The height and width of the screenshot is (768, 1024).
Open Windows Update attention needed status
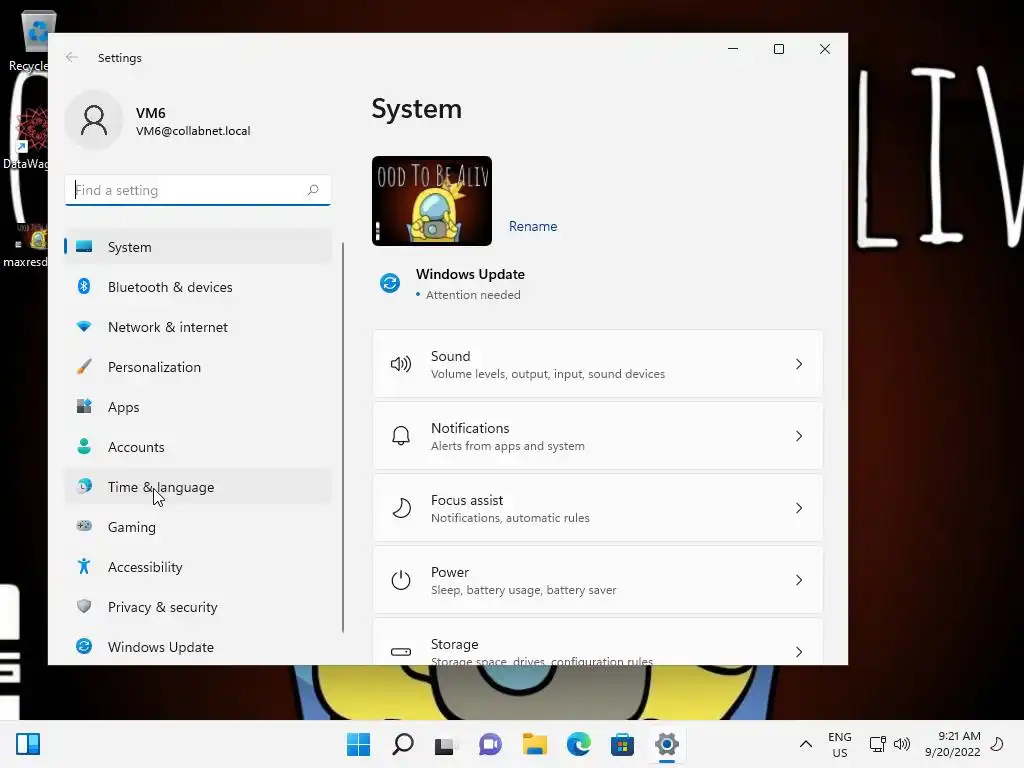click(470, 283)
